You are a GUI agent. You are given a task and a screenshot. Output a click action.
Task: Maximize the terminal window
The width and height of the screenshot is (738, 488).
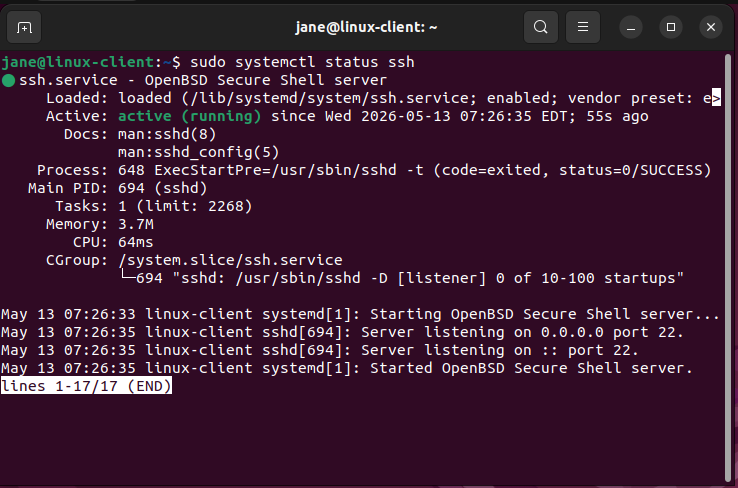671,27
